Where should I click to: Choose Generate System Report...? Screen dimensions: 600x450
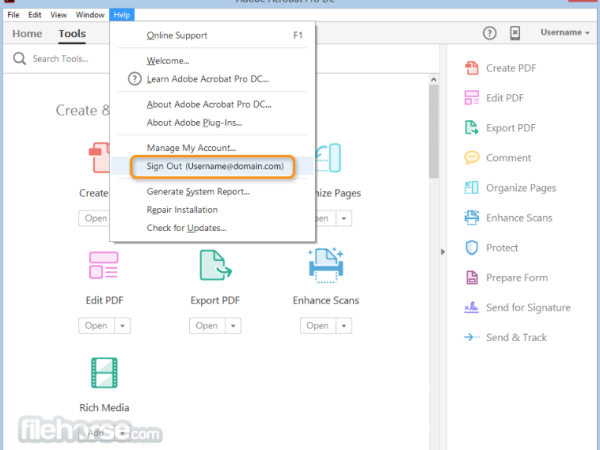pos(212,191)
